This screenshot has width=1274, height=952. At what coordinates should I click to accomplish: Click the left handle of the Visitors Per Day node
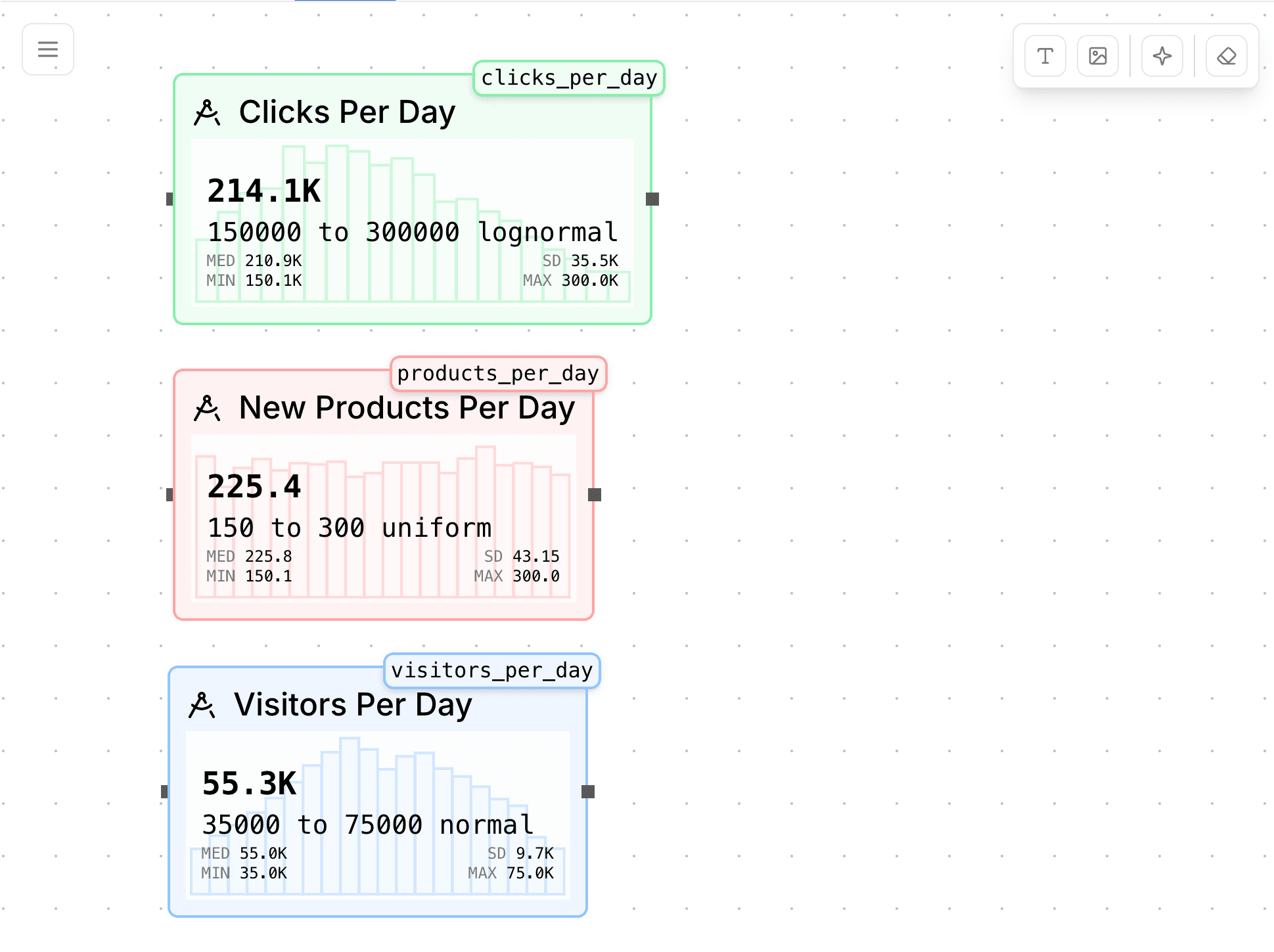[x=165, y=792]
